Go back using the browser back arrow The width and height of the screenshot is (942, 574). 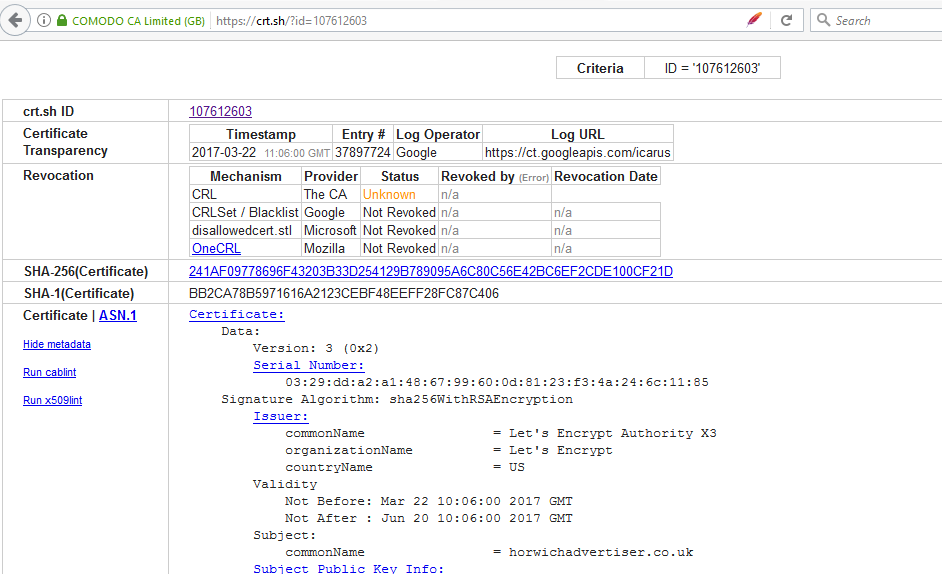(16, 20)
